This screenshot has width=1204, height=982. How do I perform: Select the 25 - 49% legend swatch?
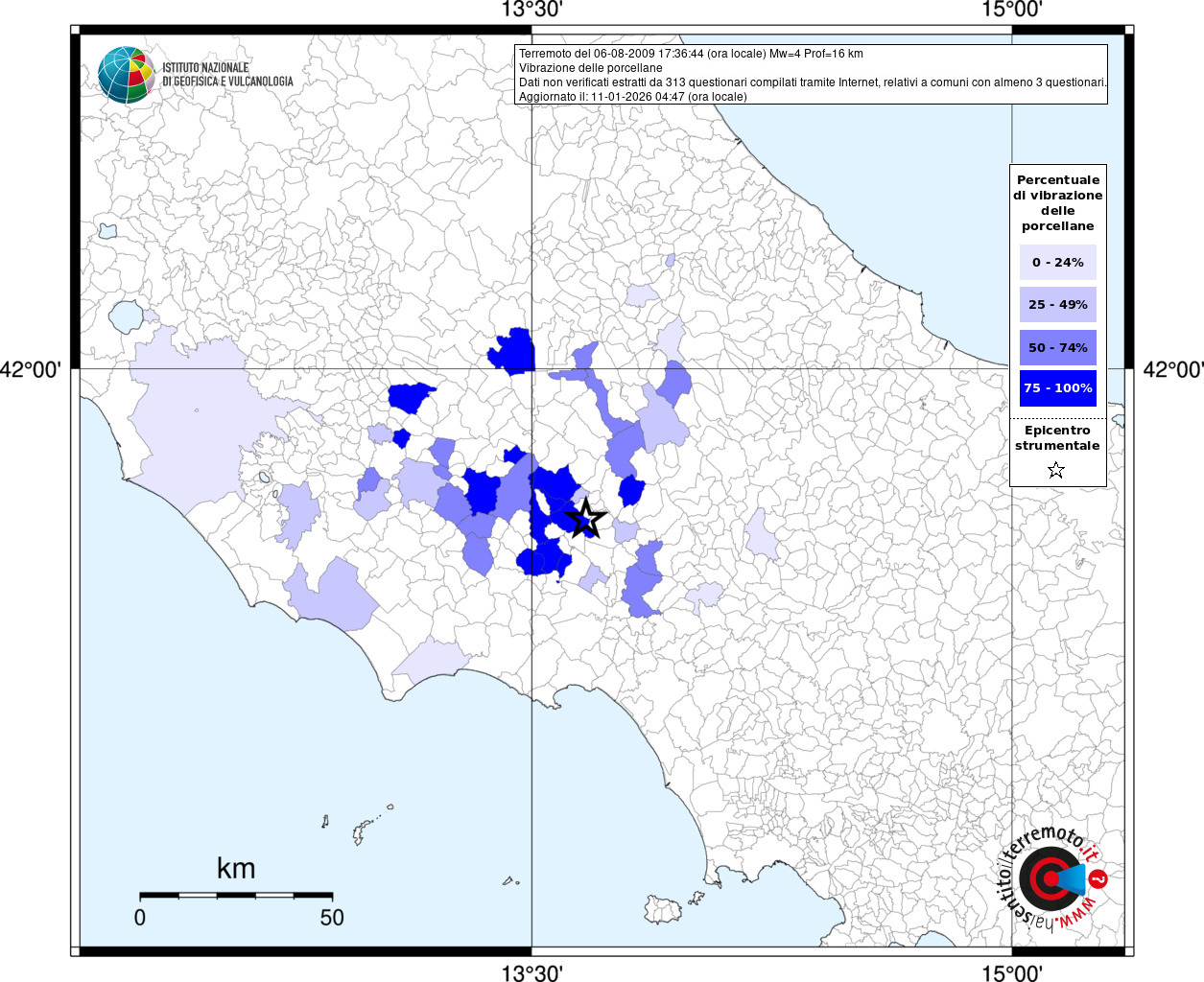[x=1057, y=304]
